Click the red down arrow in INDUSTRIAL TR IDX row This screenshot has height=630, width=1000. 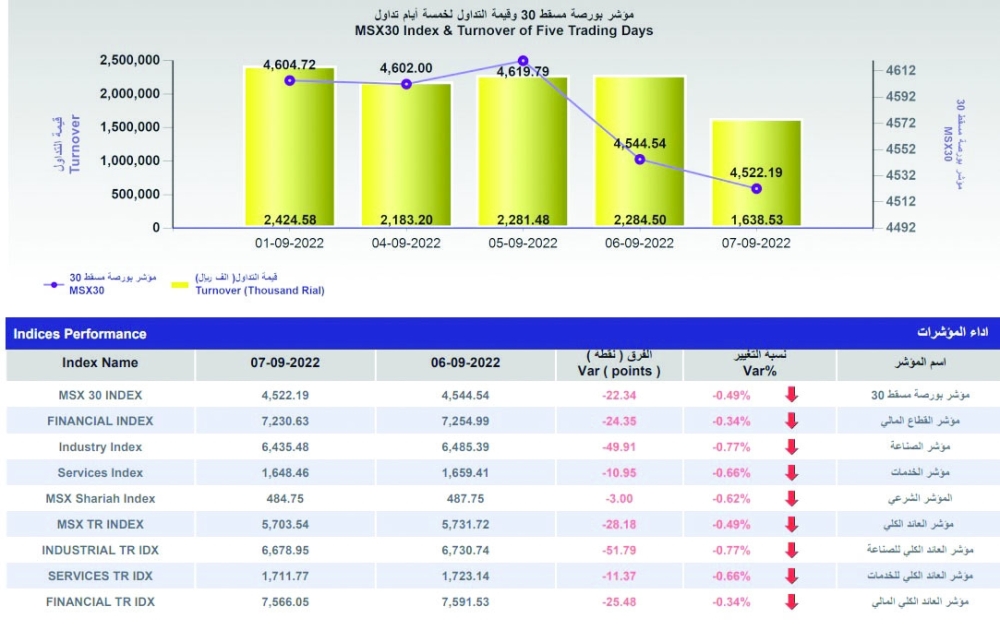click(792, 550)
